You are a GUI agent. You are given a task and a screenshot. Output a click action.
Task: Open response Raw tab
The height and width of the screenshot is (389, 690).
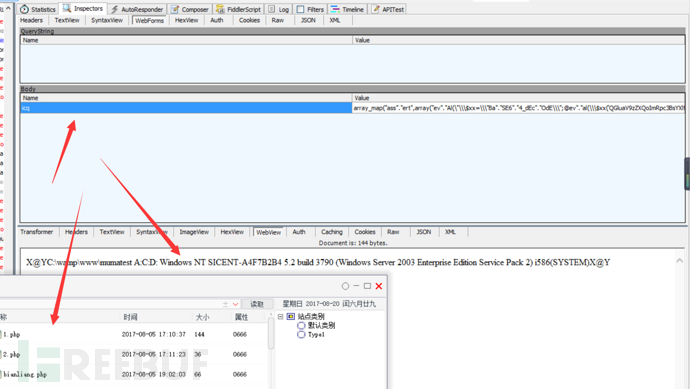(x=393, y=232)
